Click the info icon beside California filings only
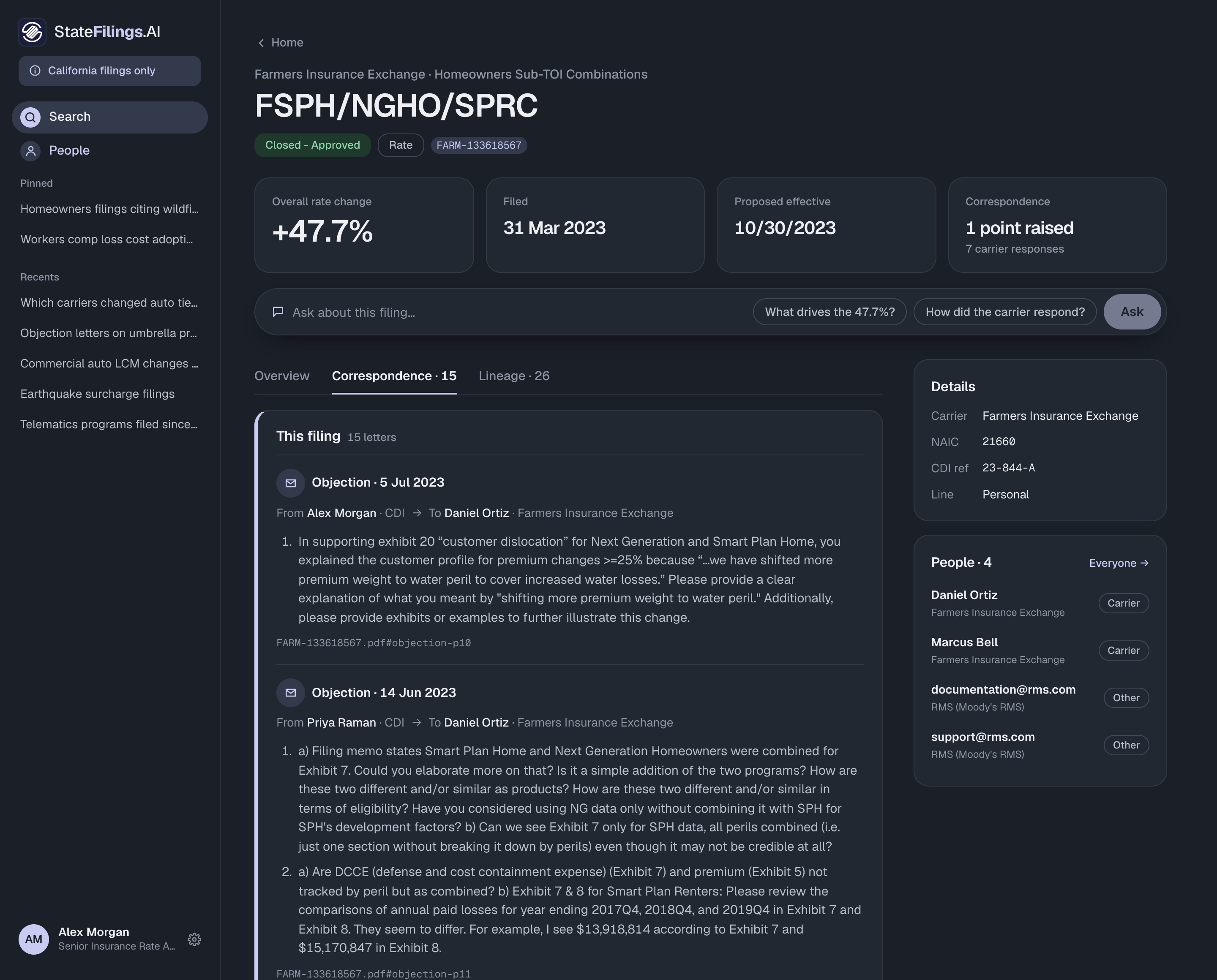The width and height of the screenshot is (1217, 980). pos(35,71)
